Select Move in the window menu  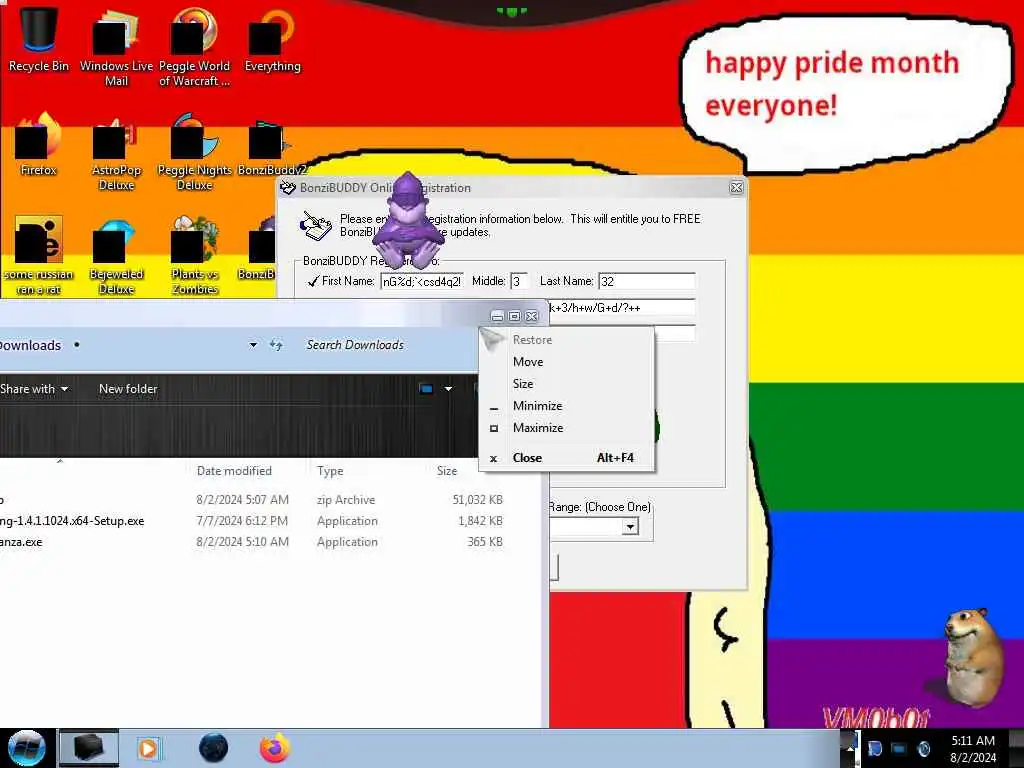[x=567, y=362]
